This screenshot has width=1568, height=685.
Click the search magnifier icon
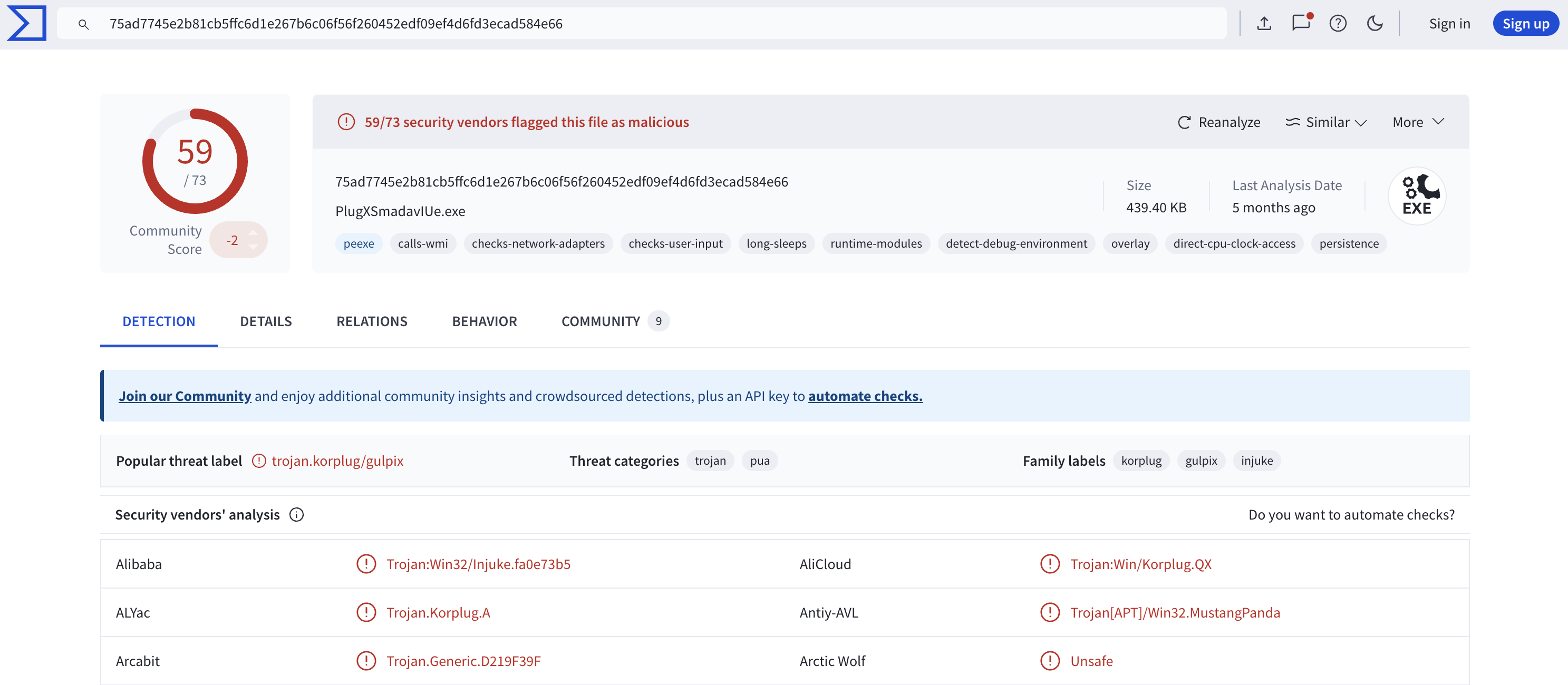[83, 24]
